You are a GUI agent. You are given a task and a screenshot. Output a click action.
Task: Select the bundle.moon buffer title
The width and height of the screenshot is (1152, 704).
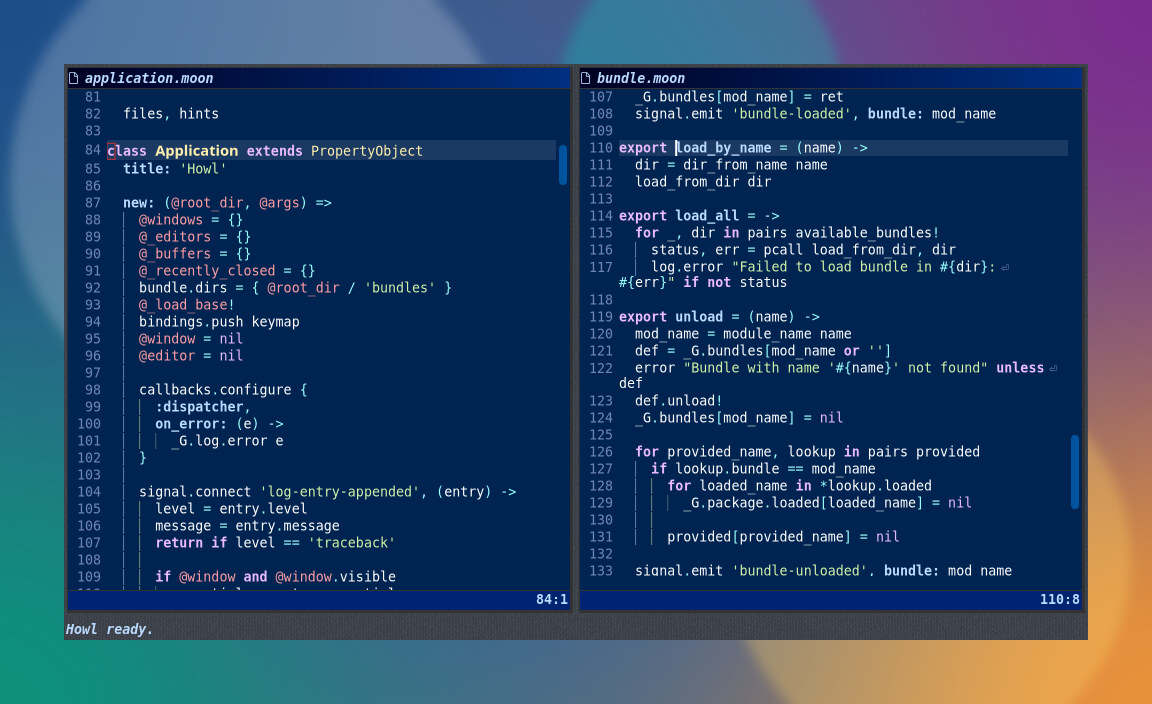640,78
